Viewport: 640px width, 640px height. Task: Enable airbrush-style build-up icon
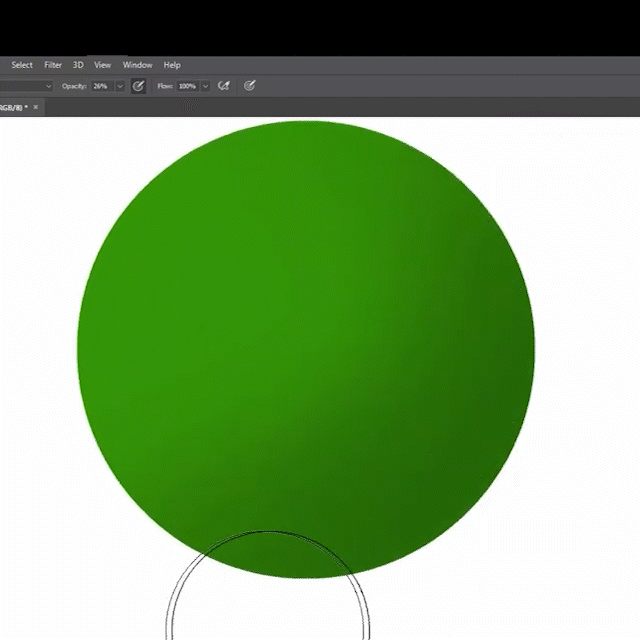[224, 86]
